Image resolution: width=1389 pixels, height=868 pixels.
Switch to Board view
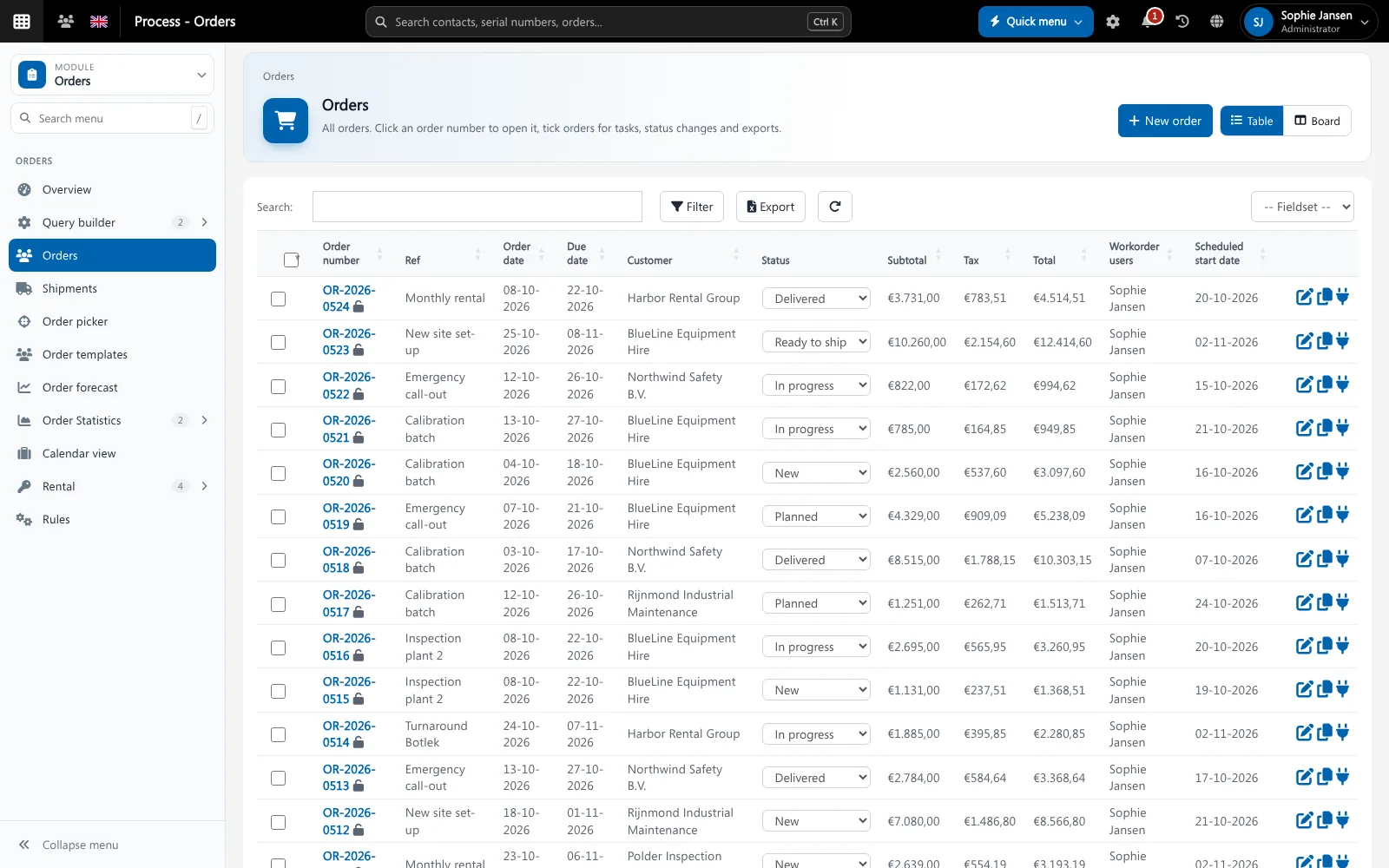[1317, 121]
